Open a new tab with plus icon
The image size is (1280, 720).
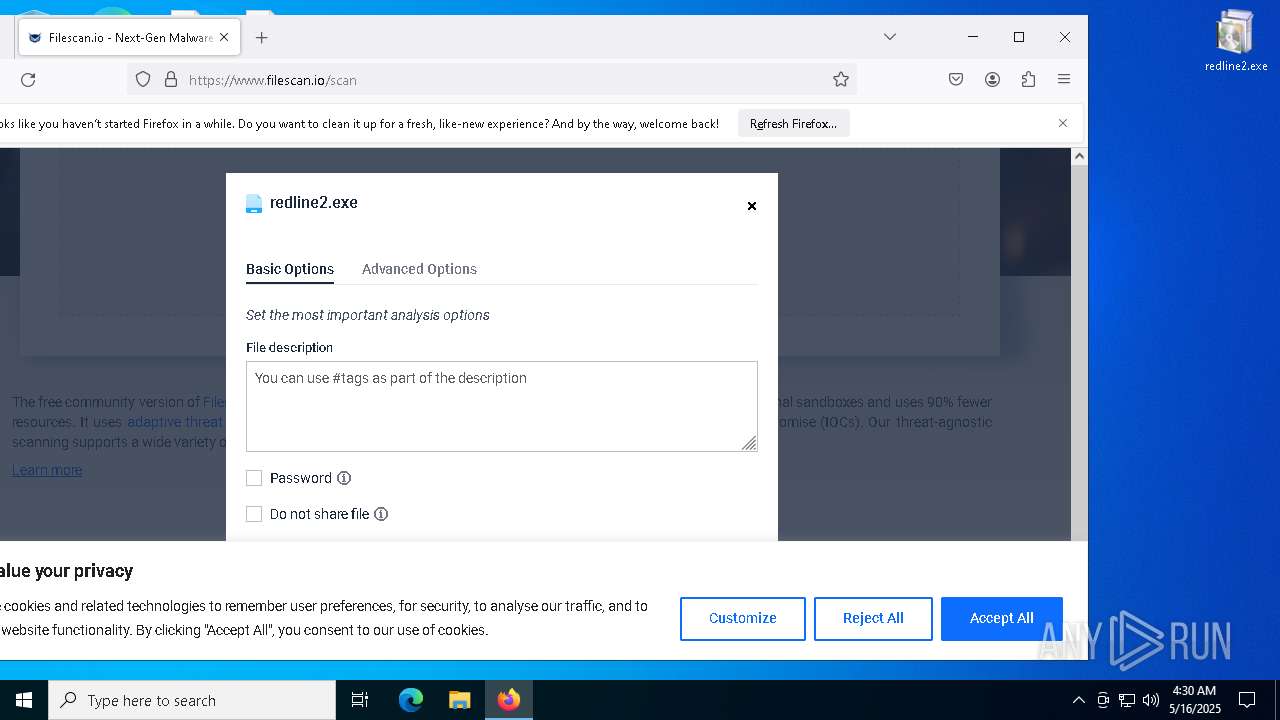262,38
